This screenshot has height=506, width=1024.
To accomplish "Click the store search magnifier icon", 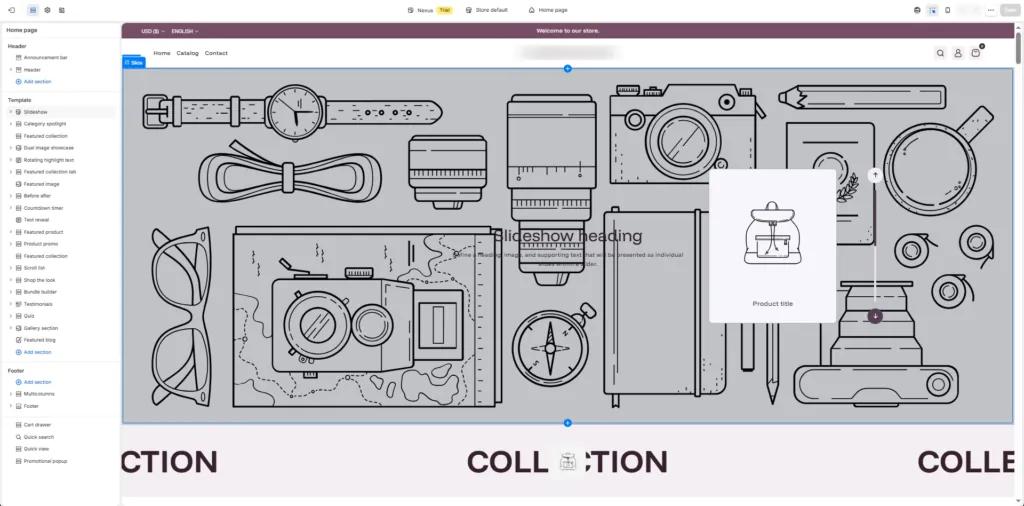I will click(x=940, y=54).
